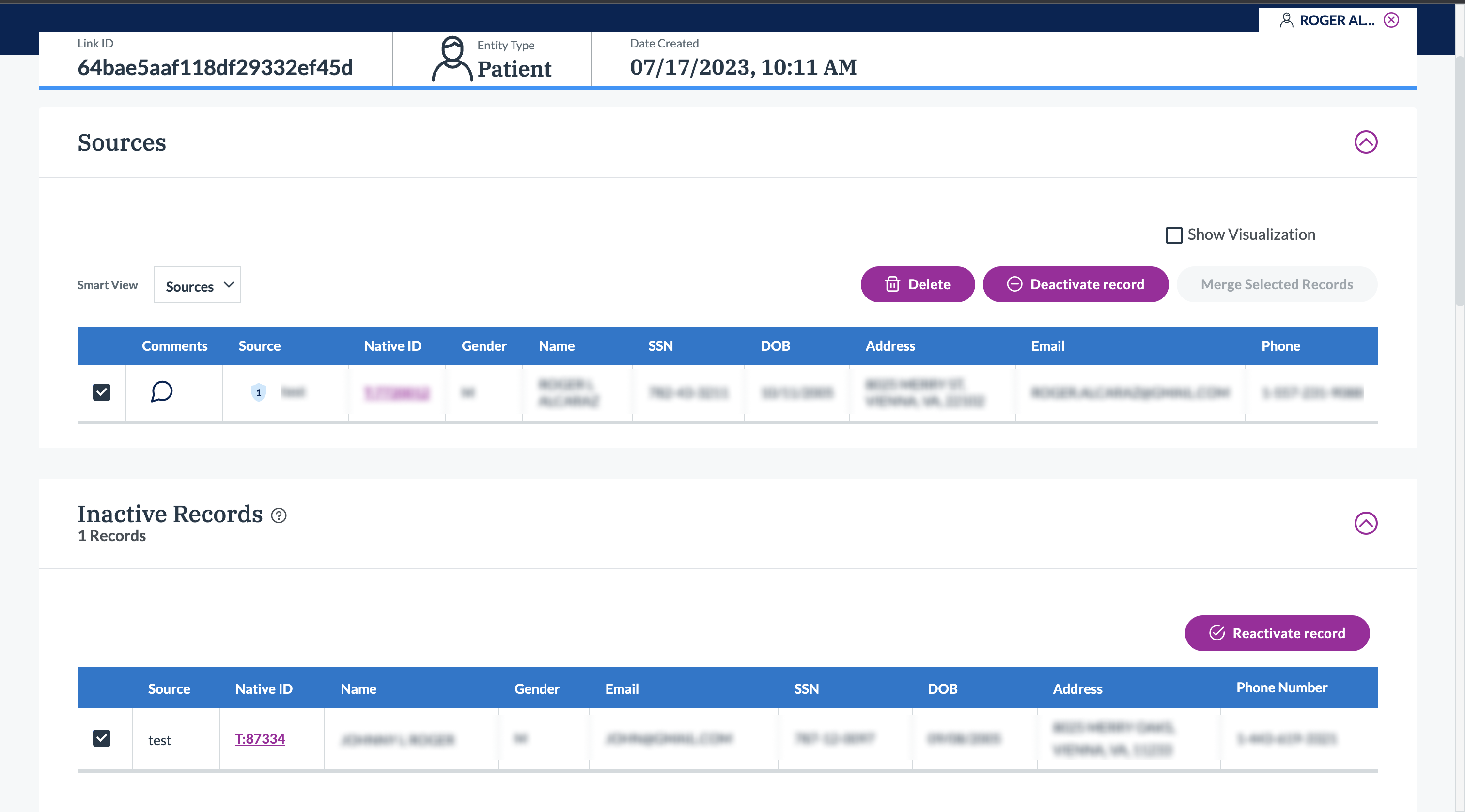Click the Inactive Records help question icon

click(x=279, y=515)
